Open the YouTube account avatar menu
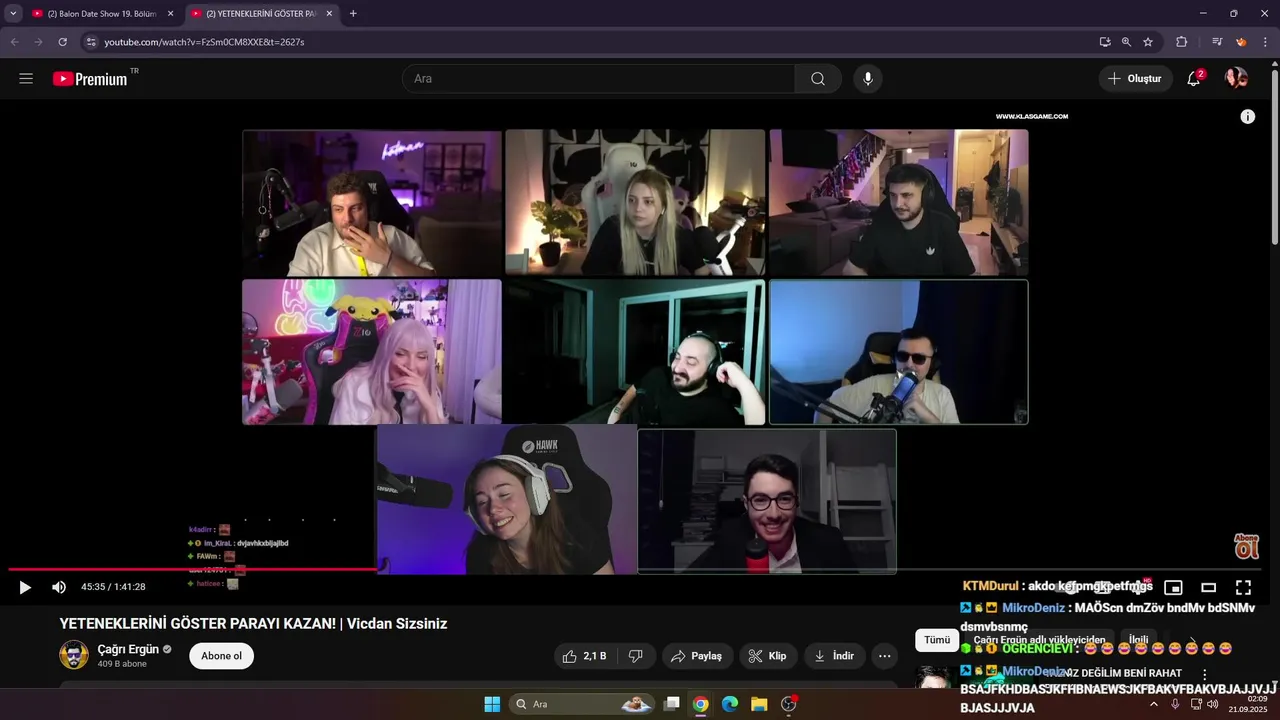Screen dimensions: 1280x720 pos(1237,79)
